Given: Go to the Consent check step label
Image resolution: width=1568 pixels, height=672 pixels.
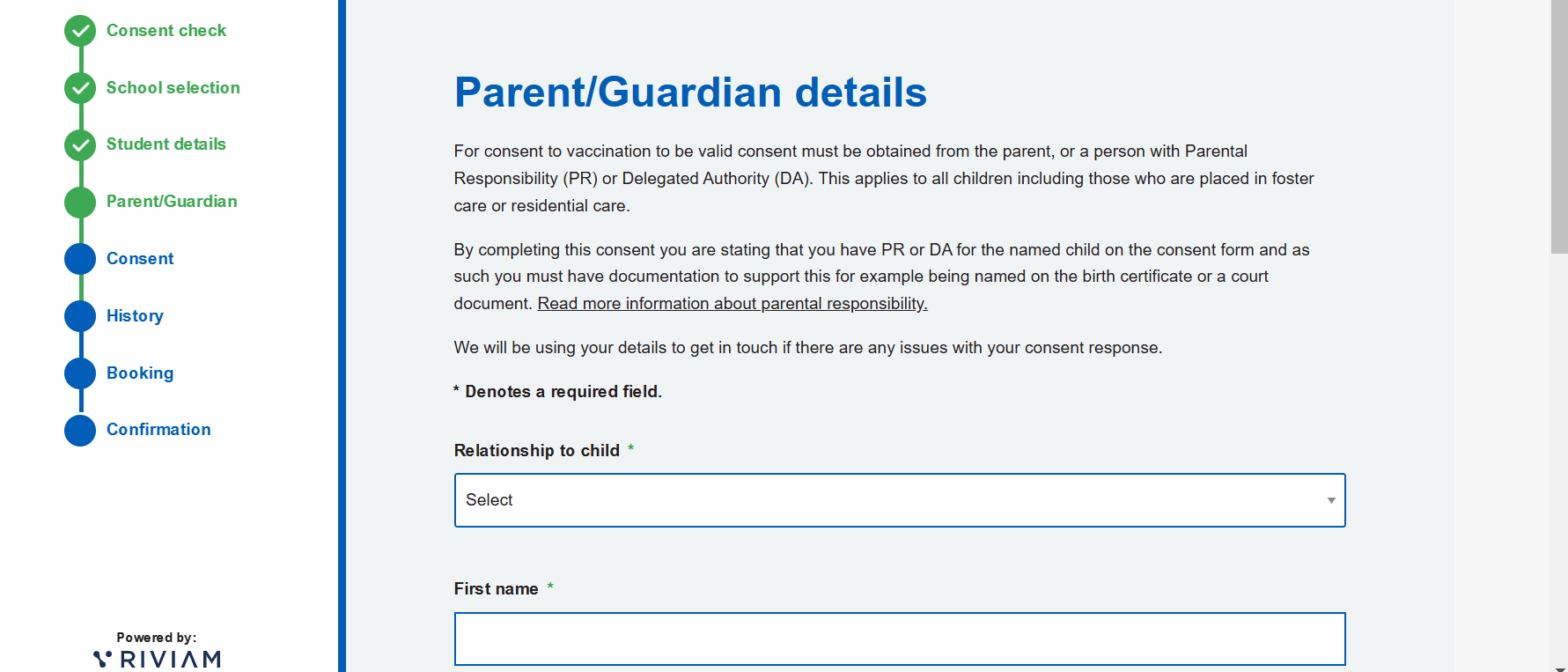Looking at the screenshot, I should 166,31.
